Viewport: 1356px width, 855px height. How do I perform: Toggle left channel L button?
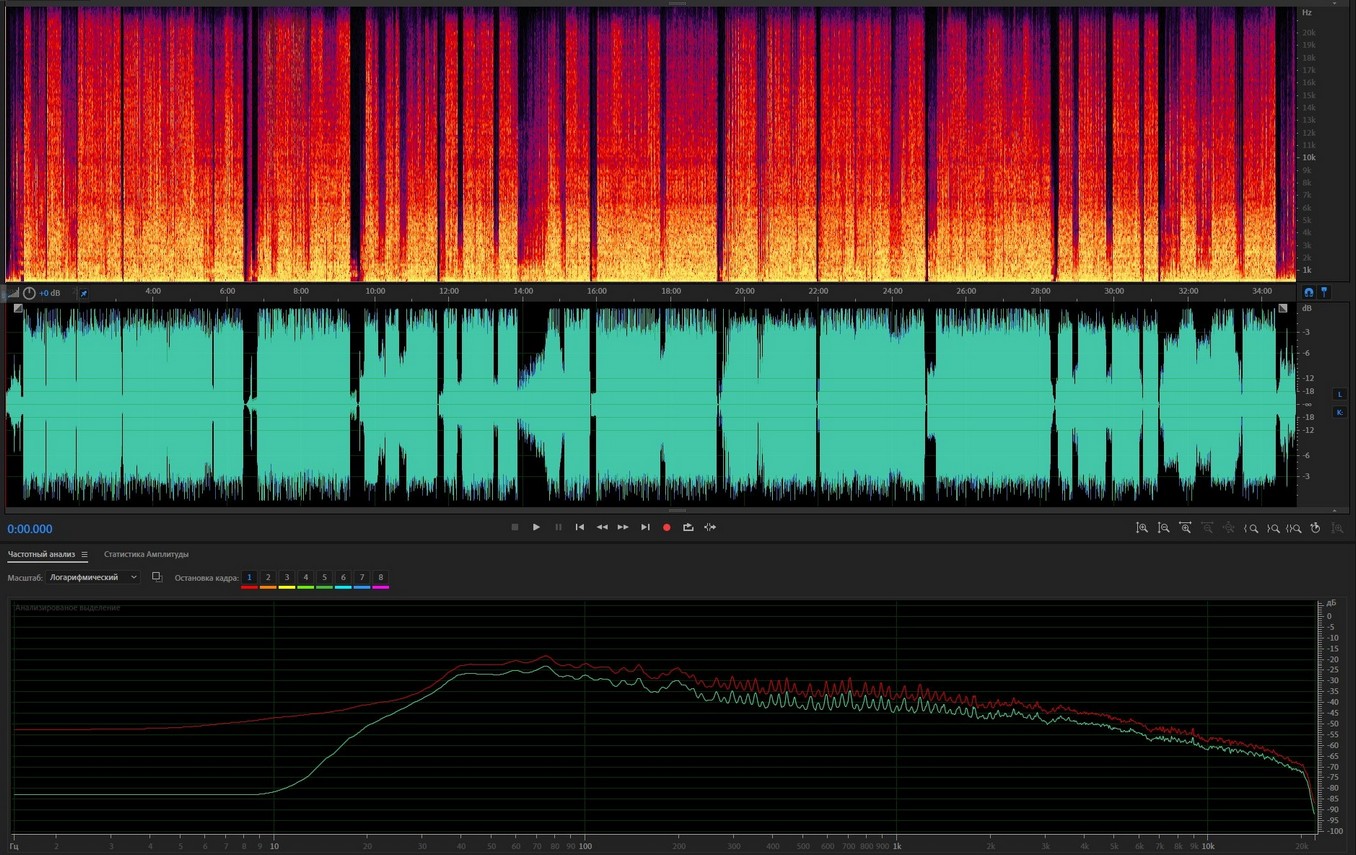point(1340,394)
